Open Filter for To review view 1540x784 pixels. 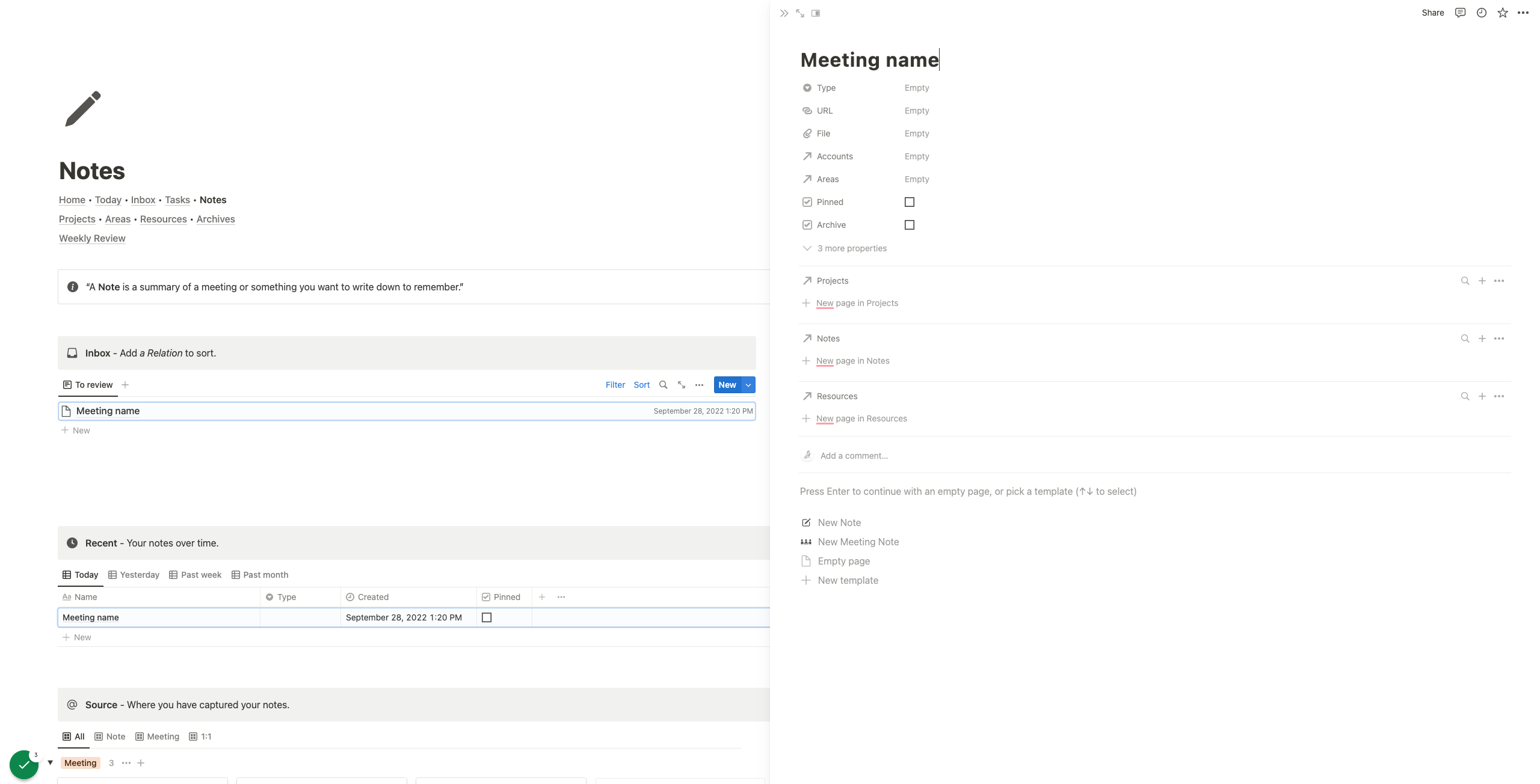(615, 385)
